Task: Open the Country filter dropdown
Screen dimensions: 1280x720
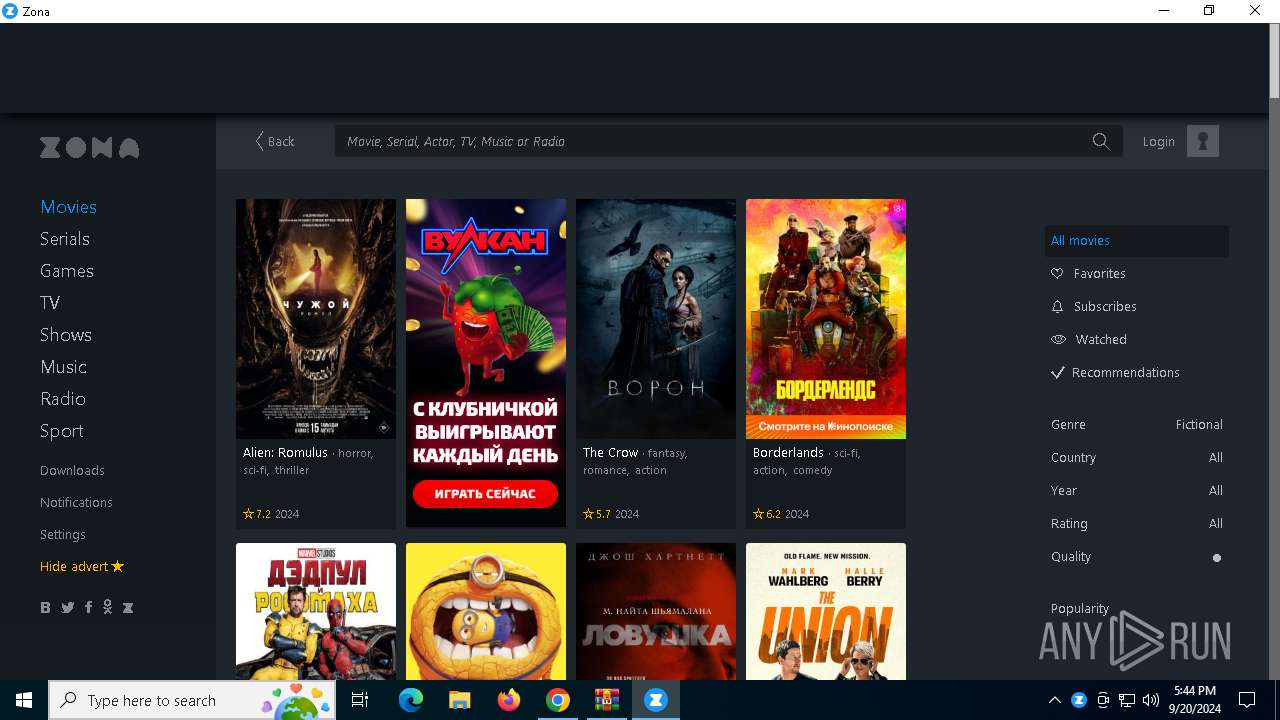Action: pyautogui.click(x=1137, y=457)
